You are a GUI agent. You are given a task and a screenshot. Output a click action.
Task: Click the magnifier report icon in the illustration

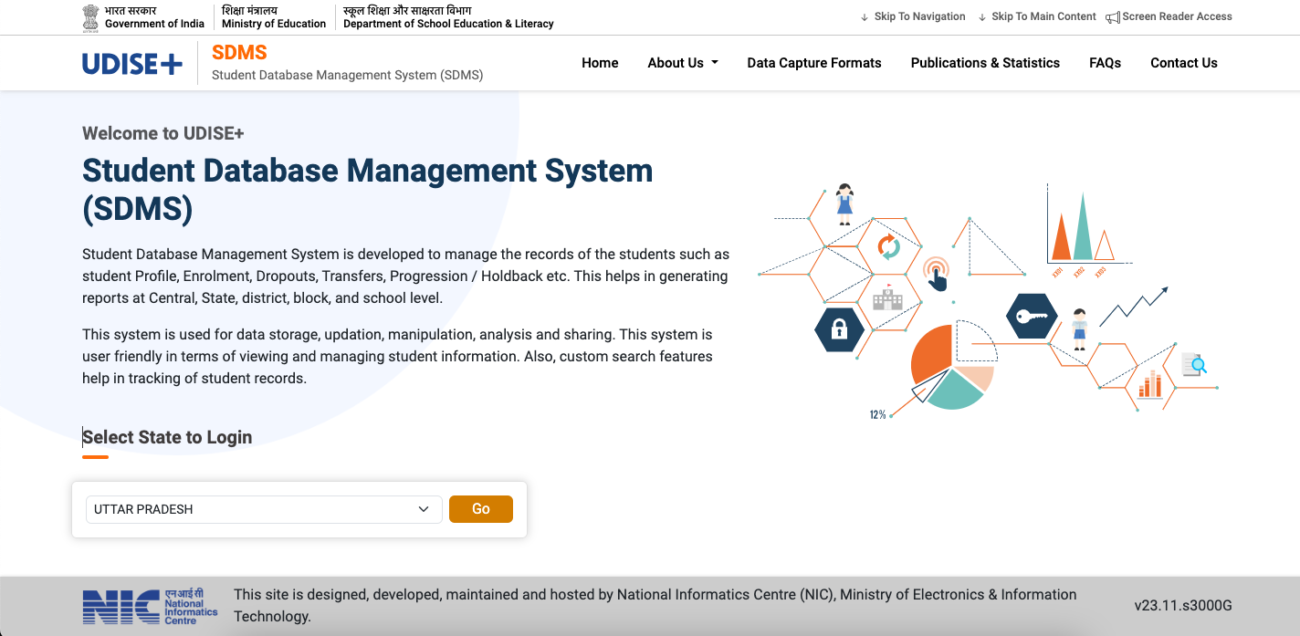(x=1194, y=365)
